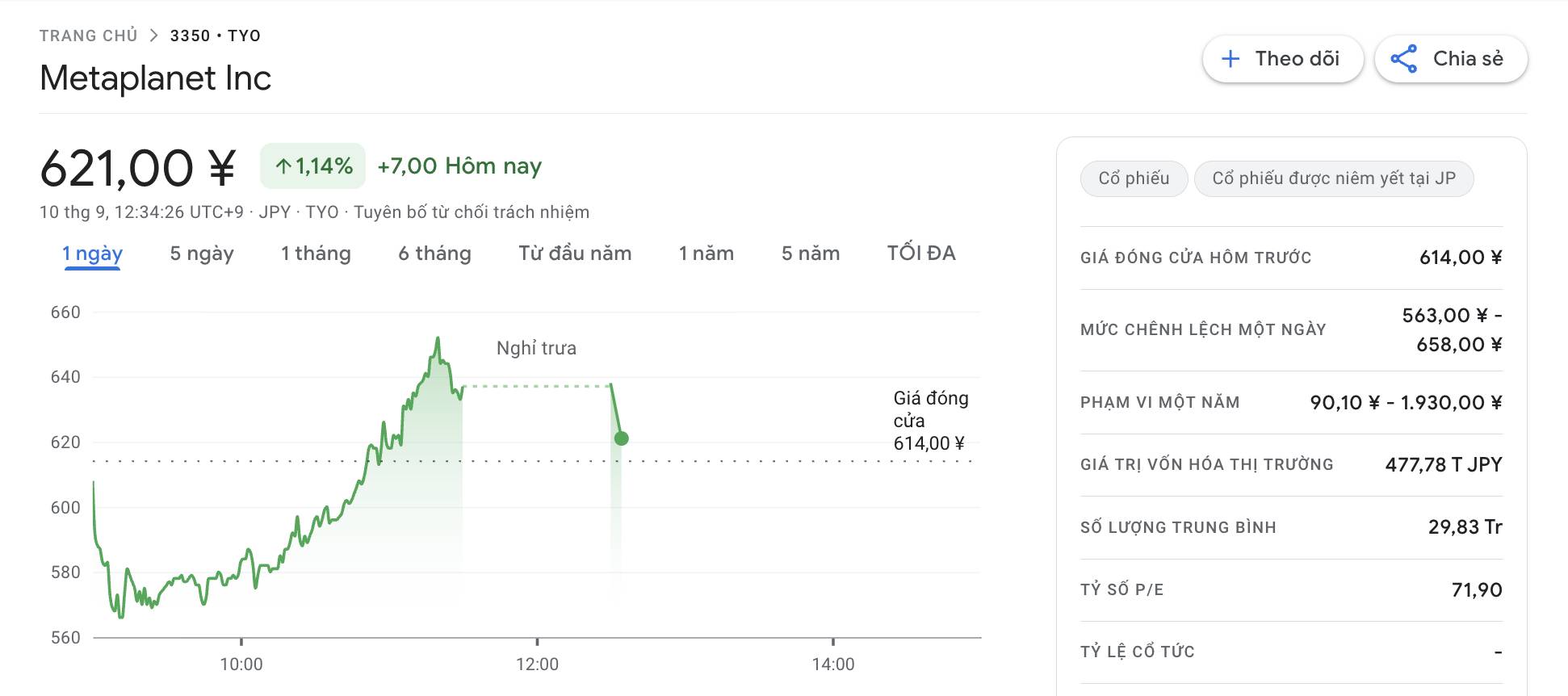This screenshot has height=696, width=1568.
Task: Click the PHẠM VI MỘT NĂM label
Action: [1160, 402]
